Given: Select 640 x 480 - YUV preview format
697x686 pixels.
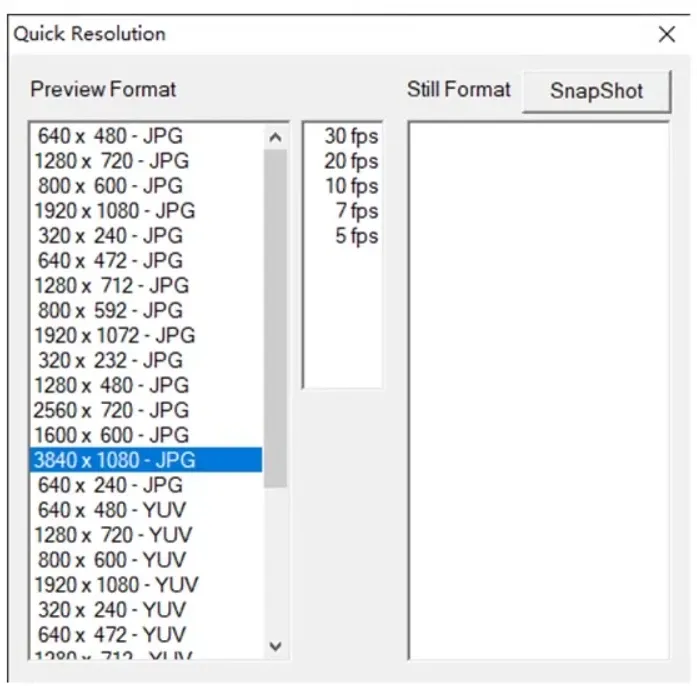Looking at the screenshot, I should coord(146,509).
